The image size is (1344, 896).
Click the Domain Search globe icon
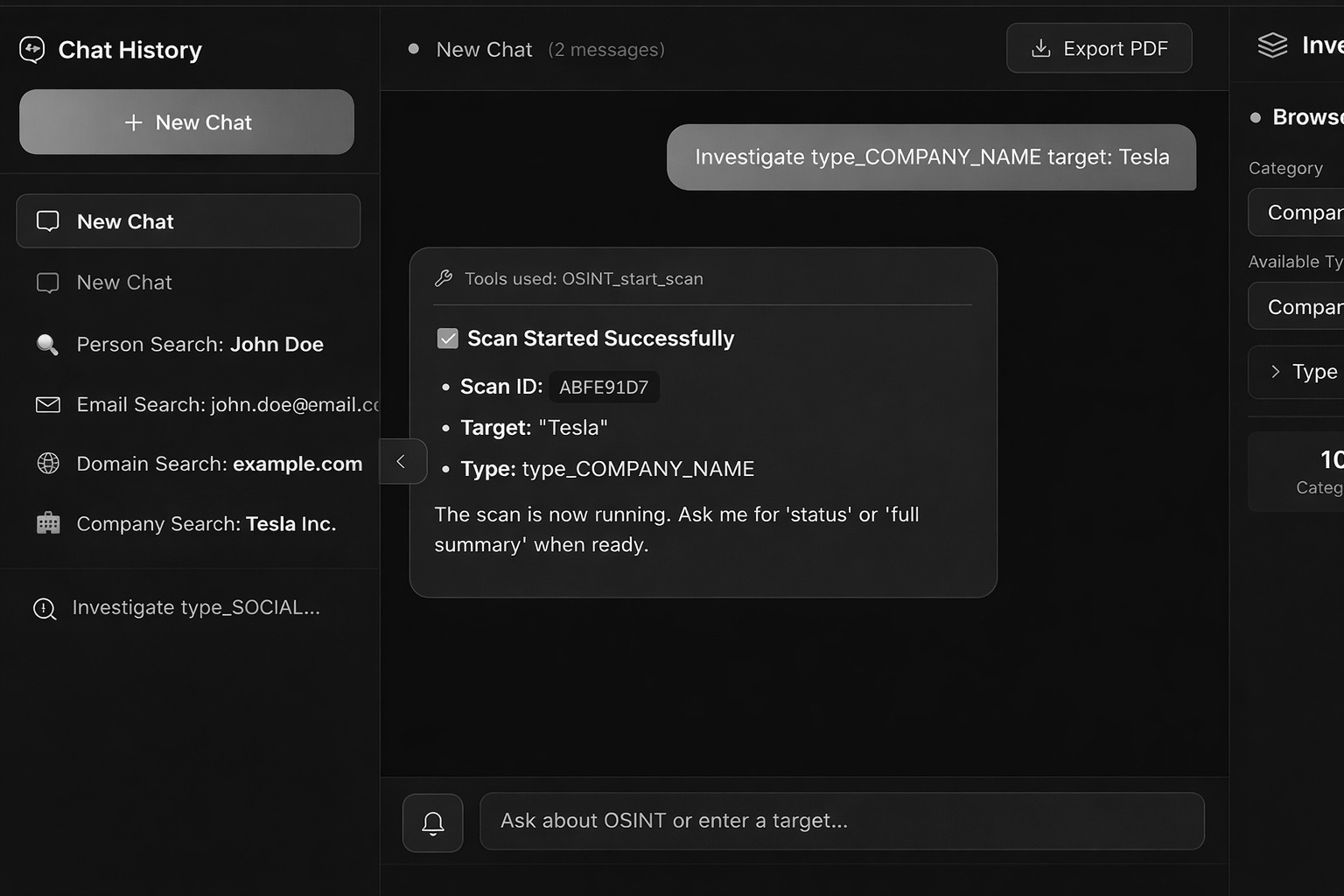[46, 464]
